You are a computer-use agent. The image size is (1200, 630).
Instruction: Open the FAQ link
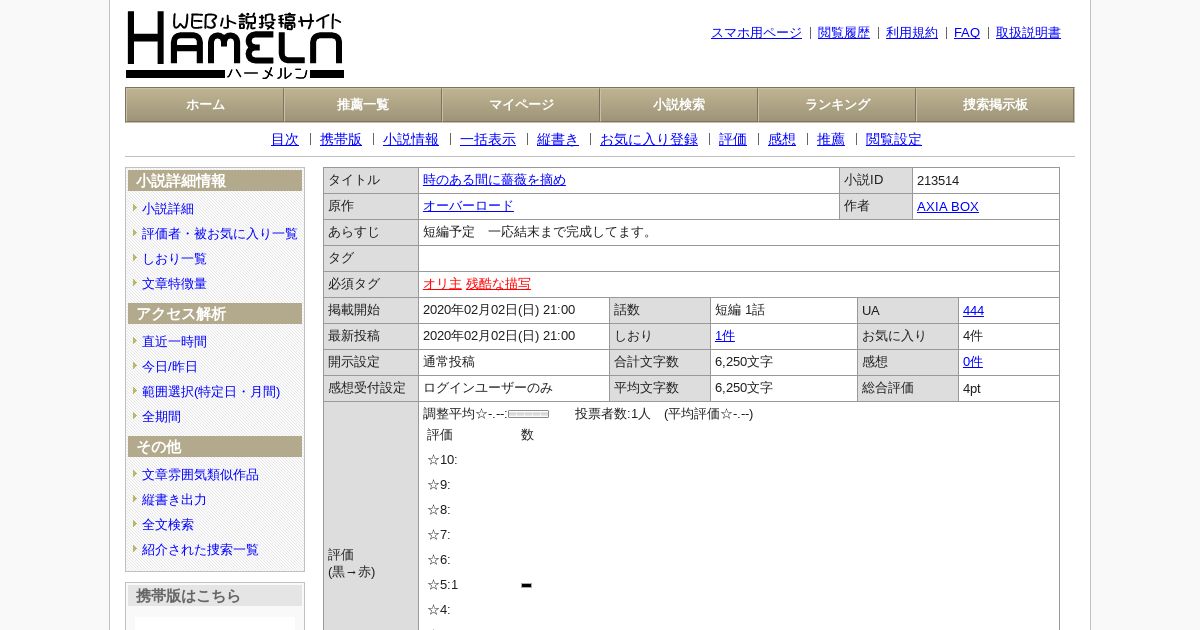pos(967,33)
